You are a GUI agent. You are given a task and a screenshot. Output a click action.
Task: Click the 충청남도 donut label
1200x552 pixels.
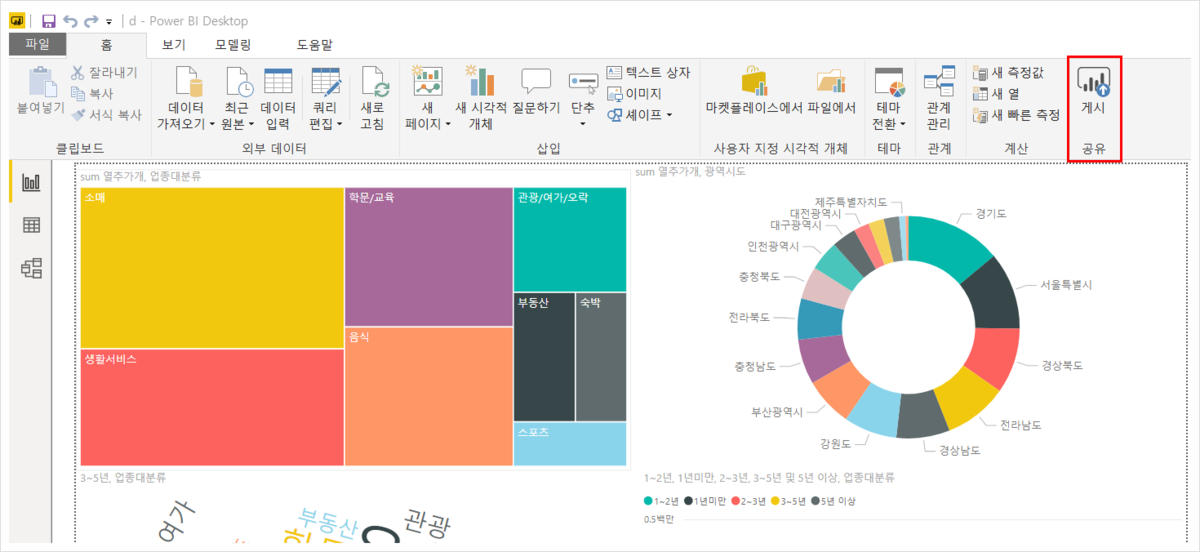pyautogui.click(x=755, y=365)
